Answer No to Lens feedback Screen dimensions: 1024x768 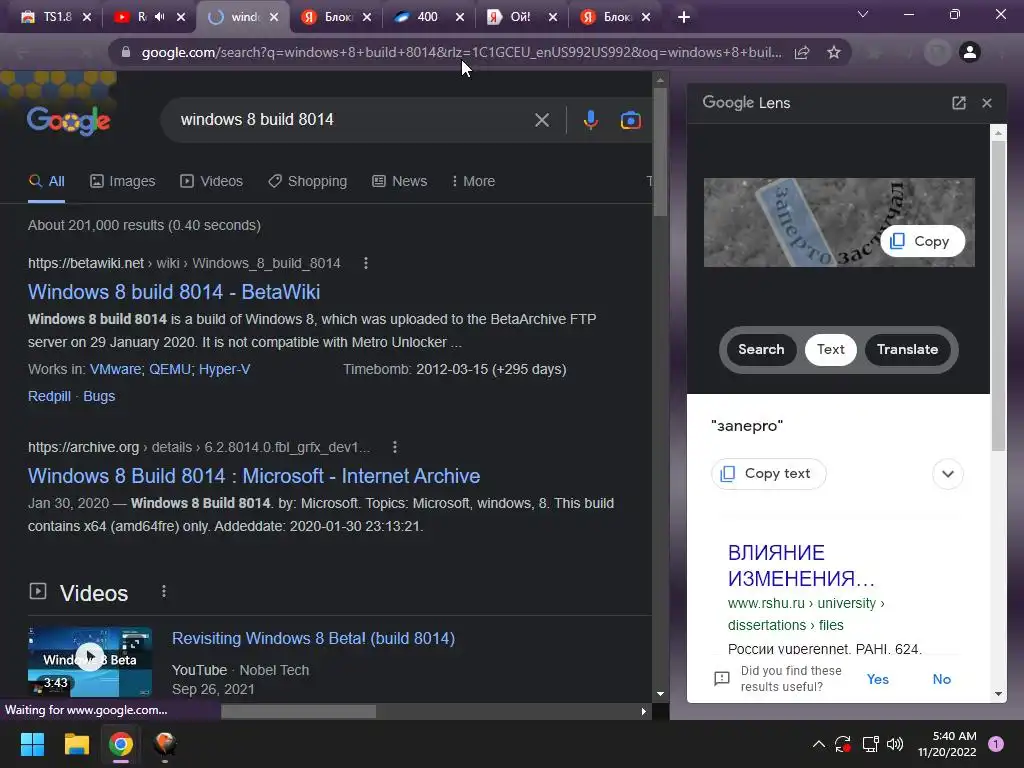click(x=941, y=679)
